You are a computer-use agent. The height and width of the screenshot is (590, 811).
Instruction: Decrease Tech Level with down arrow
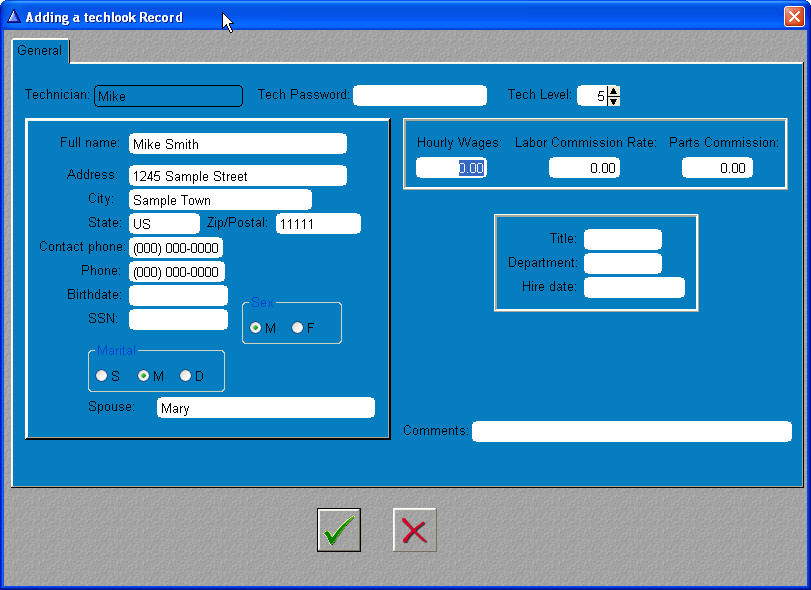click(614, 101)
